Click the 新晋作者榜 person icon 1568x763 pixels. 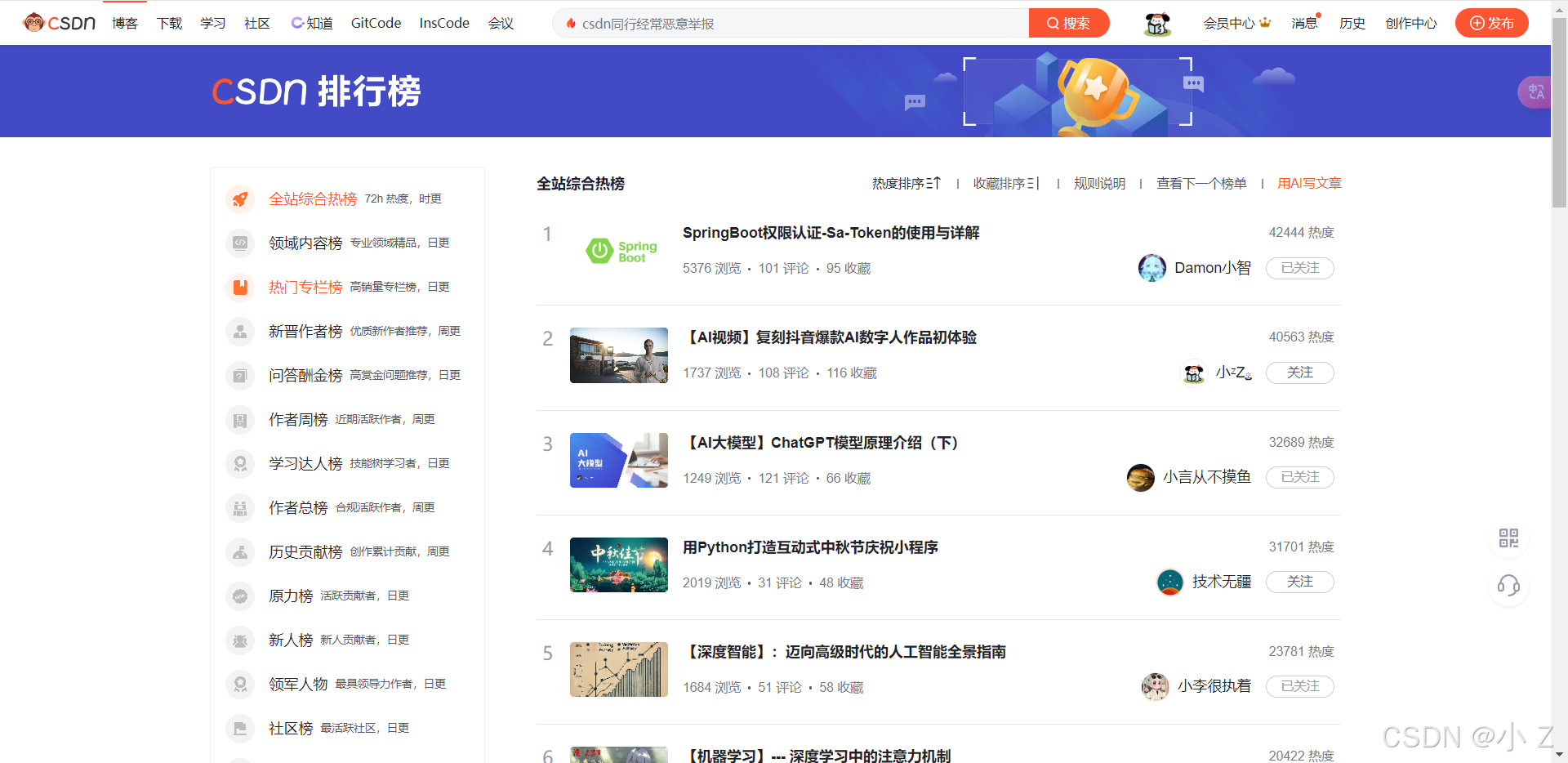[240, 331]
